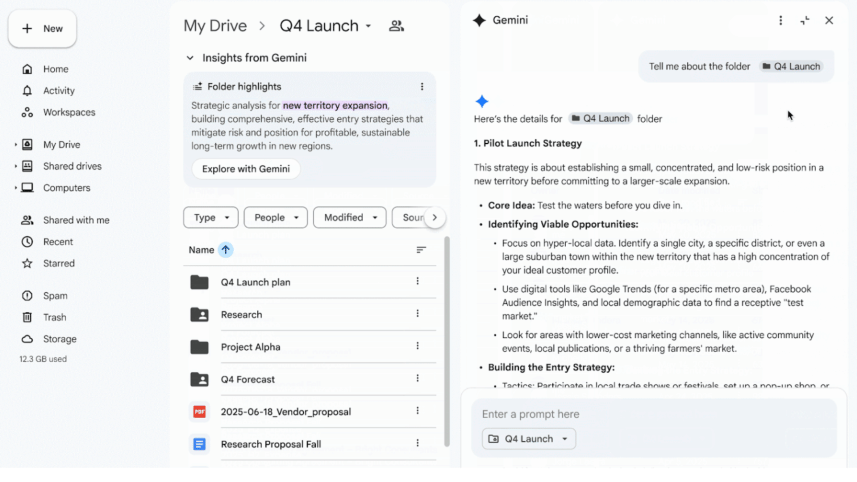Click the Name column header
The width and height of the screenshot is (857, 482).
coord(201,250)
